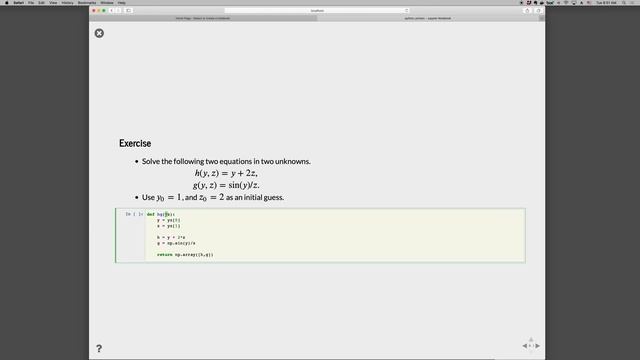Click Safari's forward navigation button
640x360 pixels.
[x=118, y=11]
